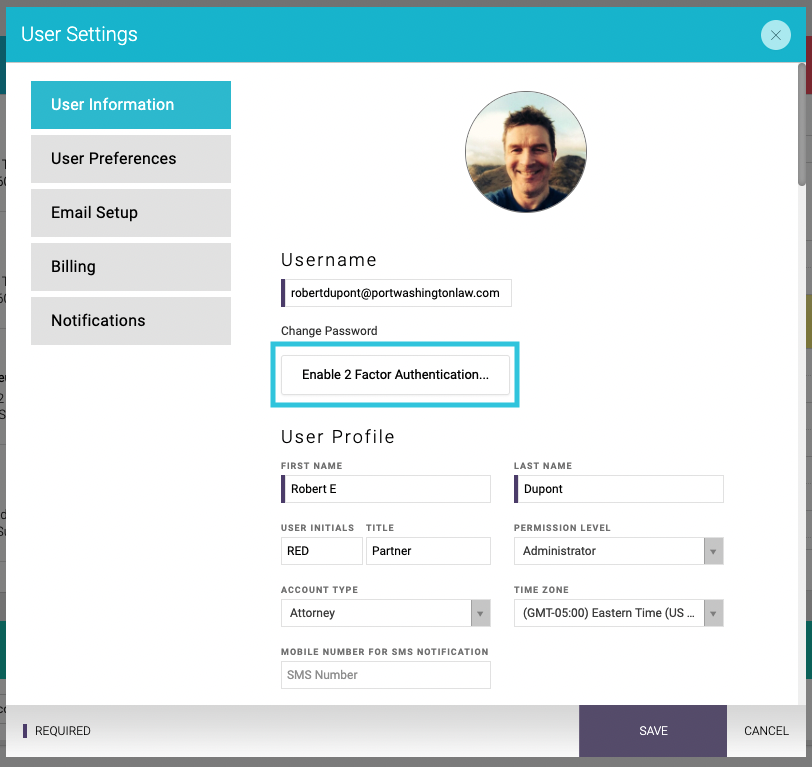Edit the Title field
This screenshot has height=767, width=812.
[x=428, y=551]
